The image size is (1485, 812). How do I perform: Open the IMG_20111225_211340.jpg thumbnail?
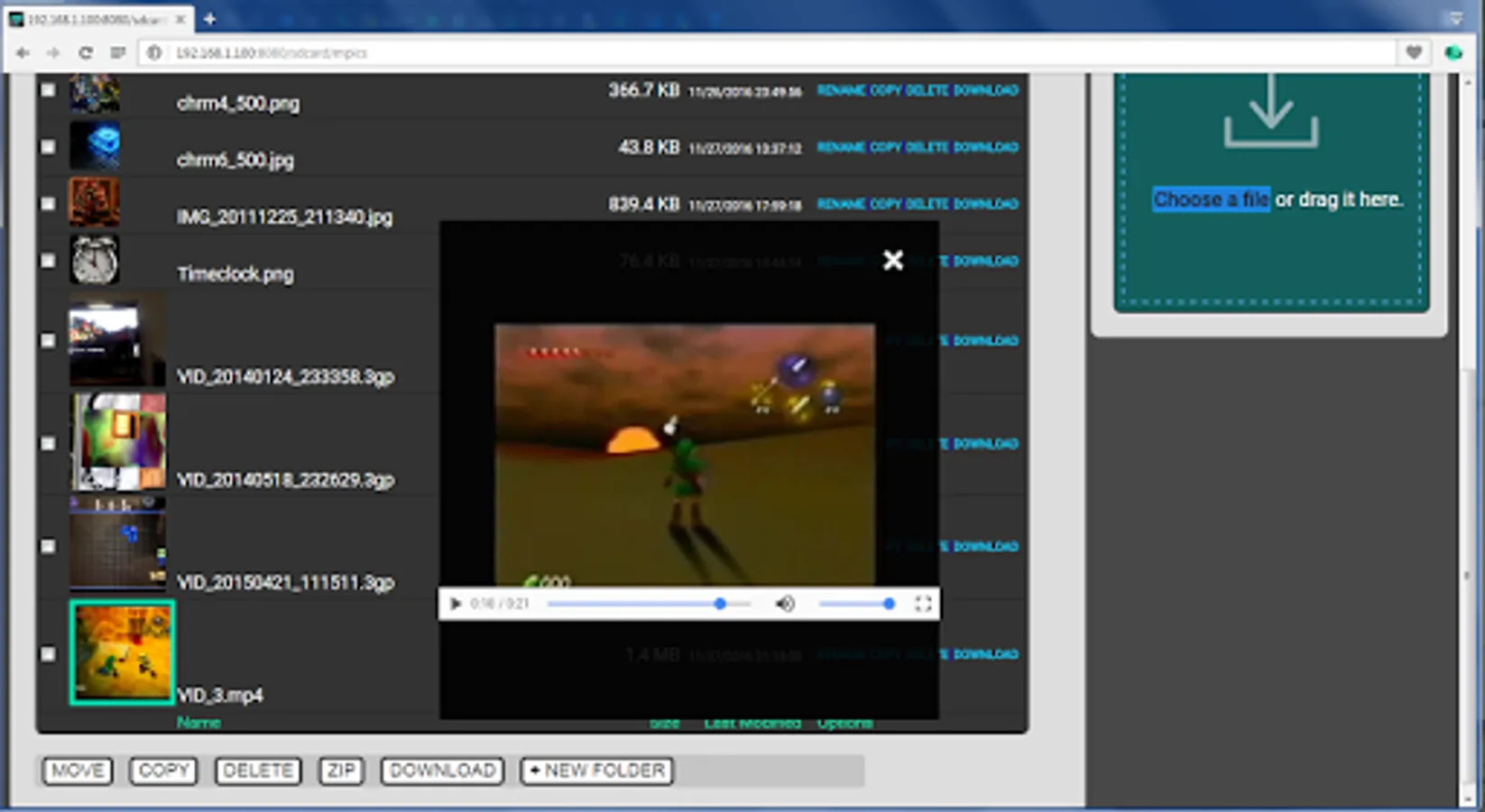point(95,203)
